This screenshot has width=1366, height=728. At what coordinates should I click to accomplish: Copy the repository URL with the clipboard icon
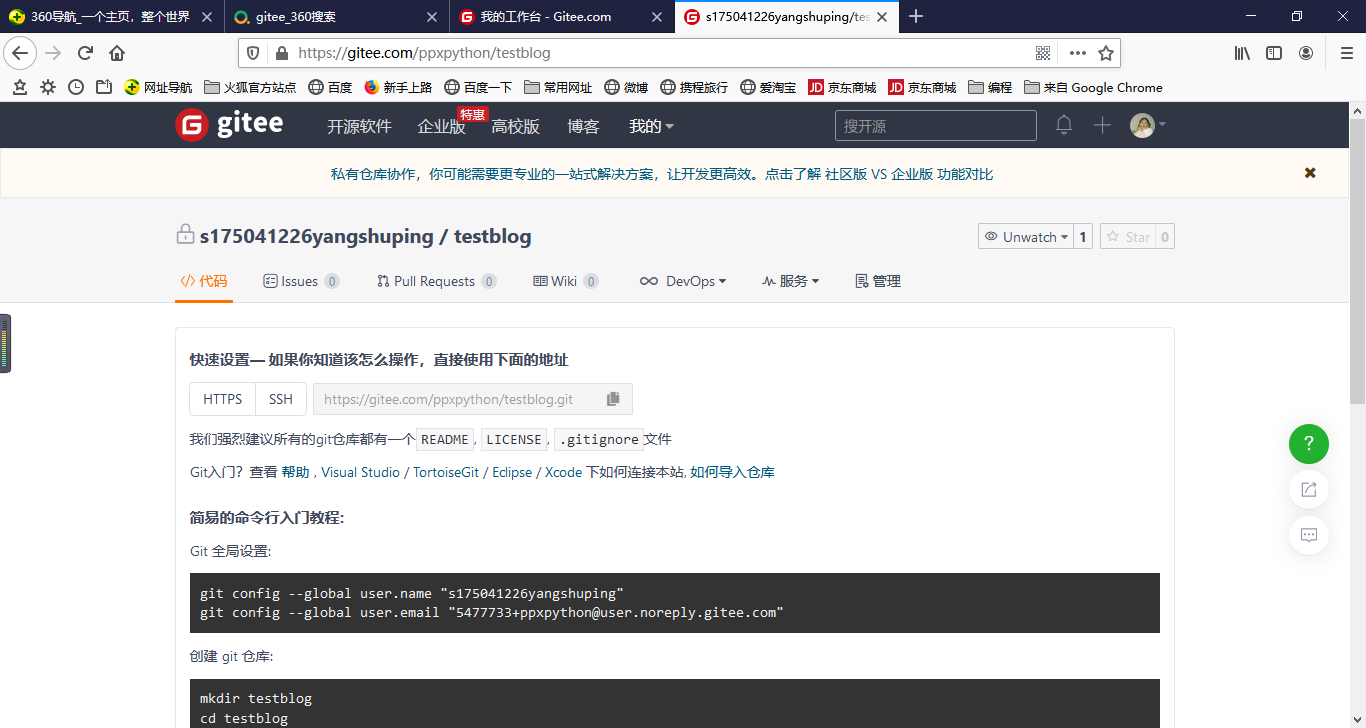[x=612, y=398]
